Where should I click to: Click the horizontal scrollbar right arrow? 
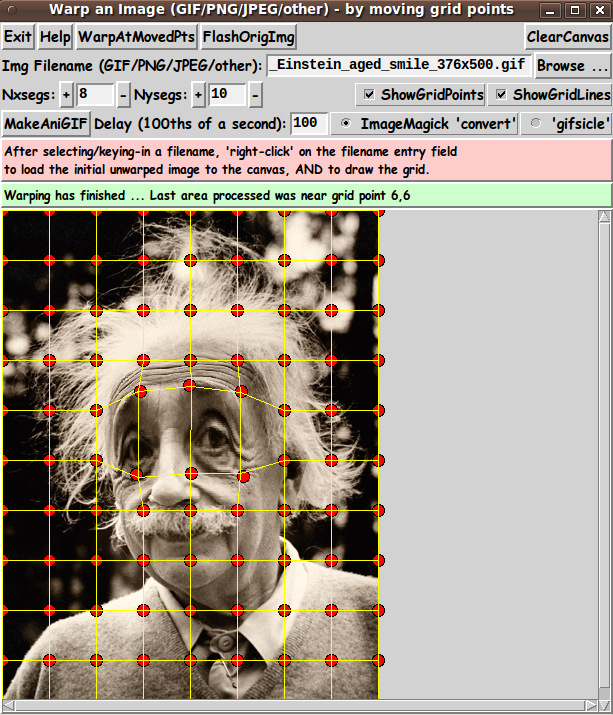(591, 705)
